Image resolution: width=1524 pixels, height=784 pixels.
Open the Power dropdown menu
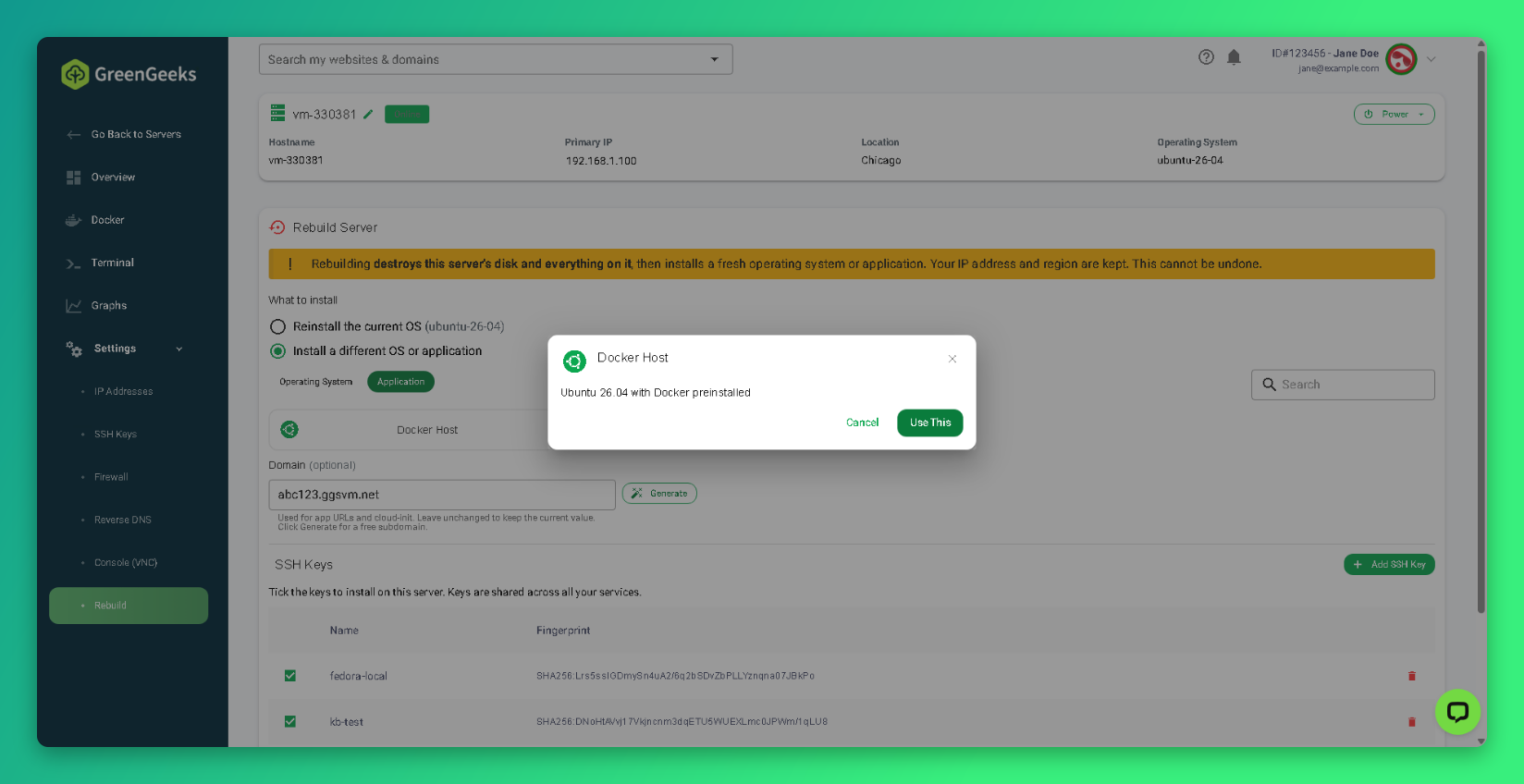[x=1395, y=115]
